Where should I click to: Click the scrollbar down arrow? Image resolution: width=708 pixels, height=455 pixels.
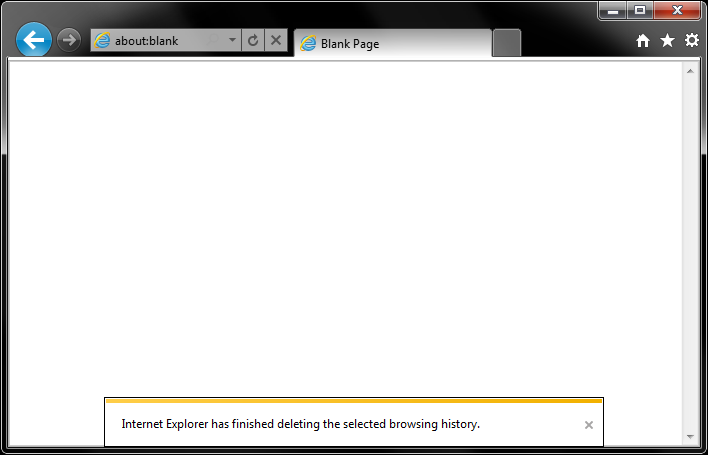690,436
